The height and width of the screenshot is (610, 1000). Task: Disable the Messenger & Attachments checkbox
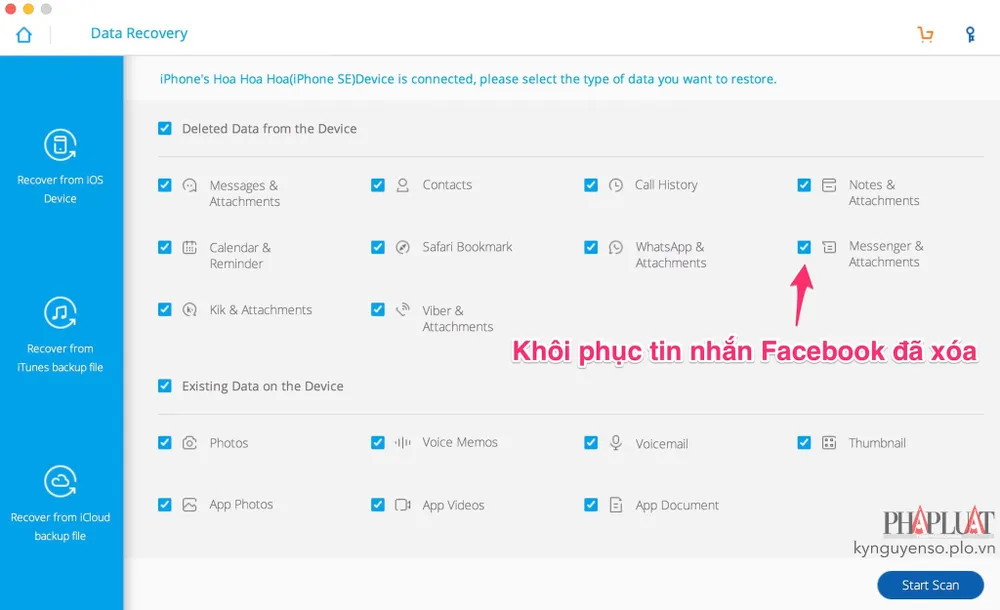coord(804,247)
